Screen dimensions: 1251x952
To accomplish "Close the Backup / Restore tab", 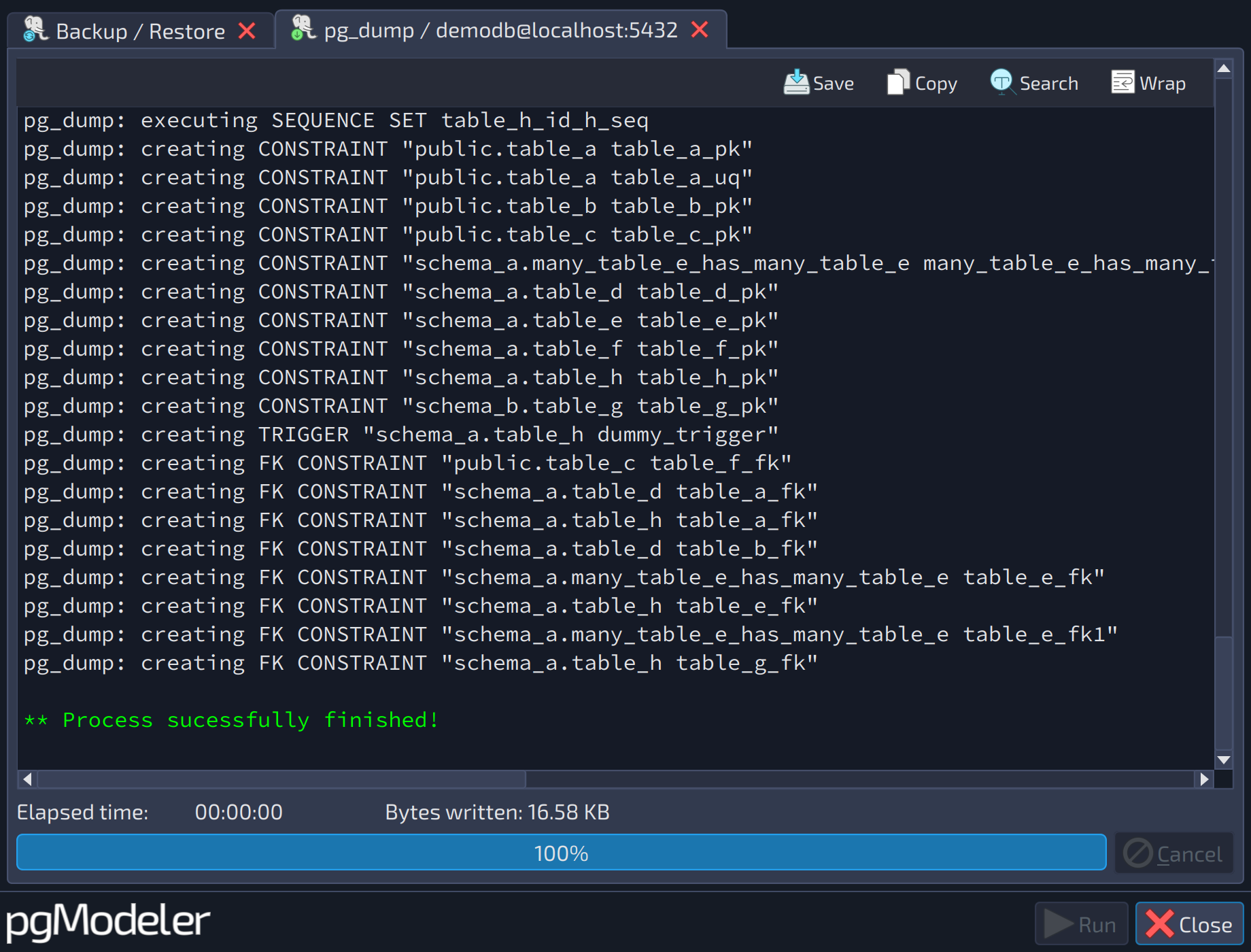I will click(x=247, y=31).
